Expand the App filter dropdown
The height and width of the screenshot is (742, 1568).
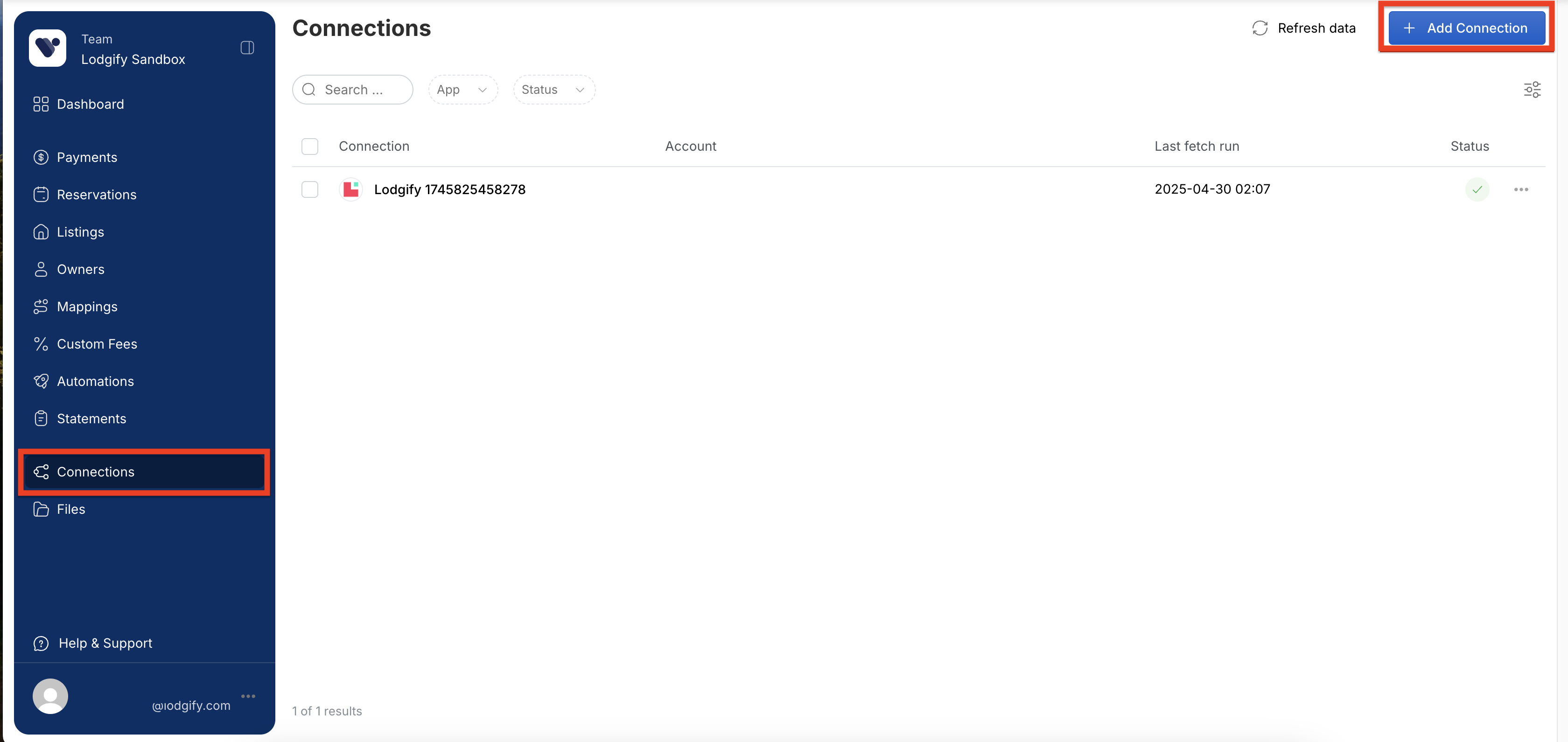coord(462,90)
